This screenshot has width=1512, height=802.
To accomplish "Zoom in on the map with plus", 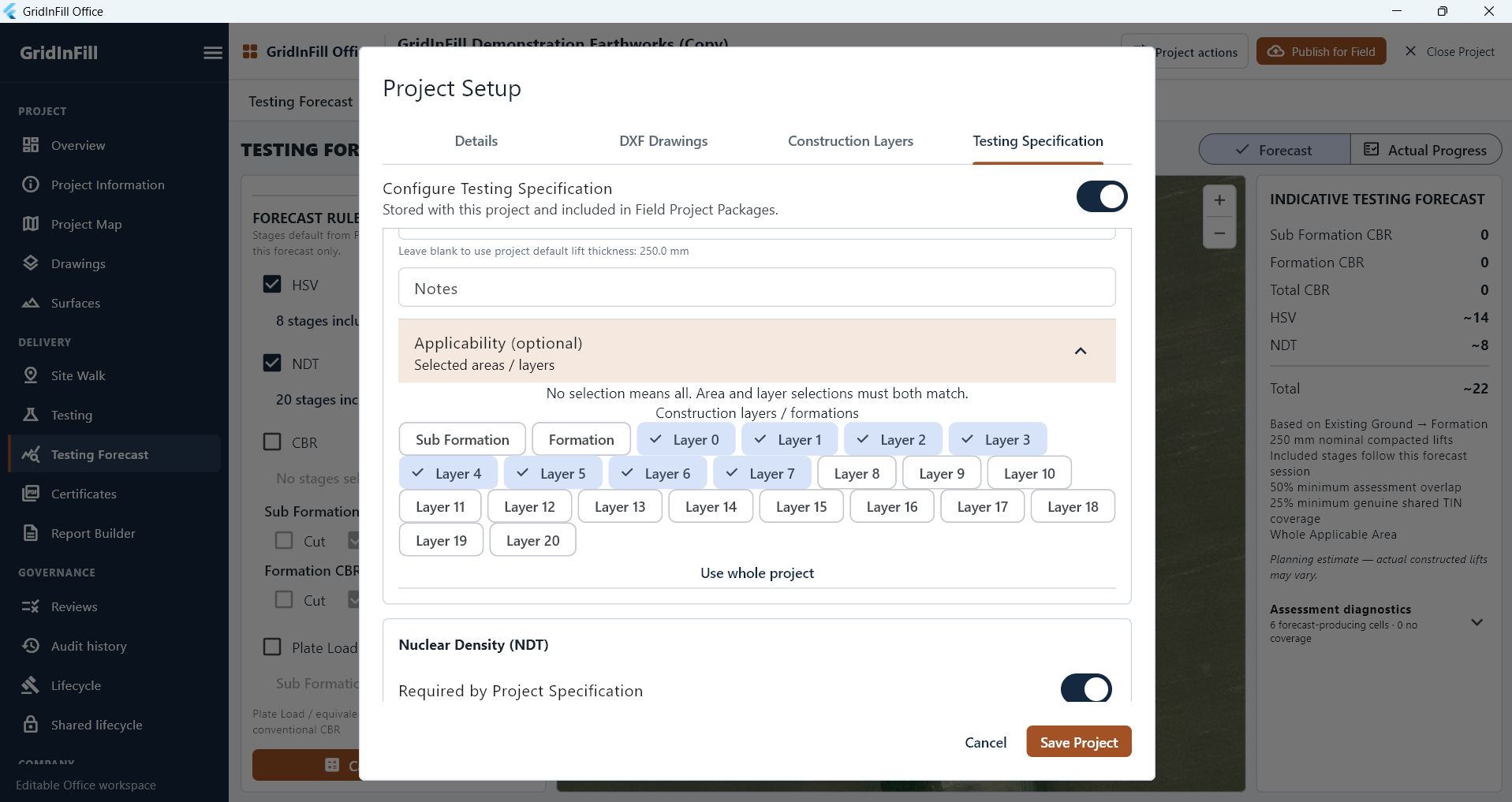I will pyautogui.click(x=1219, y=200).
